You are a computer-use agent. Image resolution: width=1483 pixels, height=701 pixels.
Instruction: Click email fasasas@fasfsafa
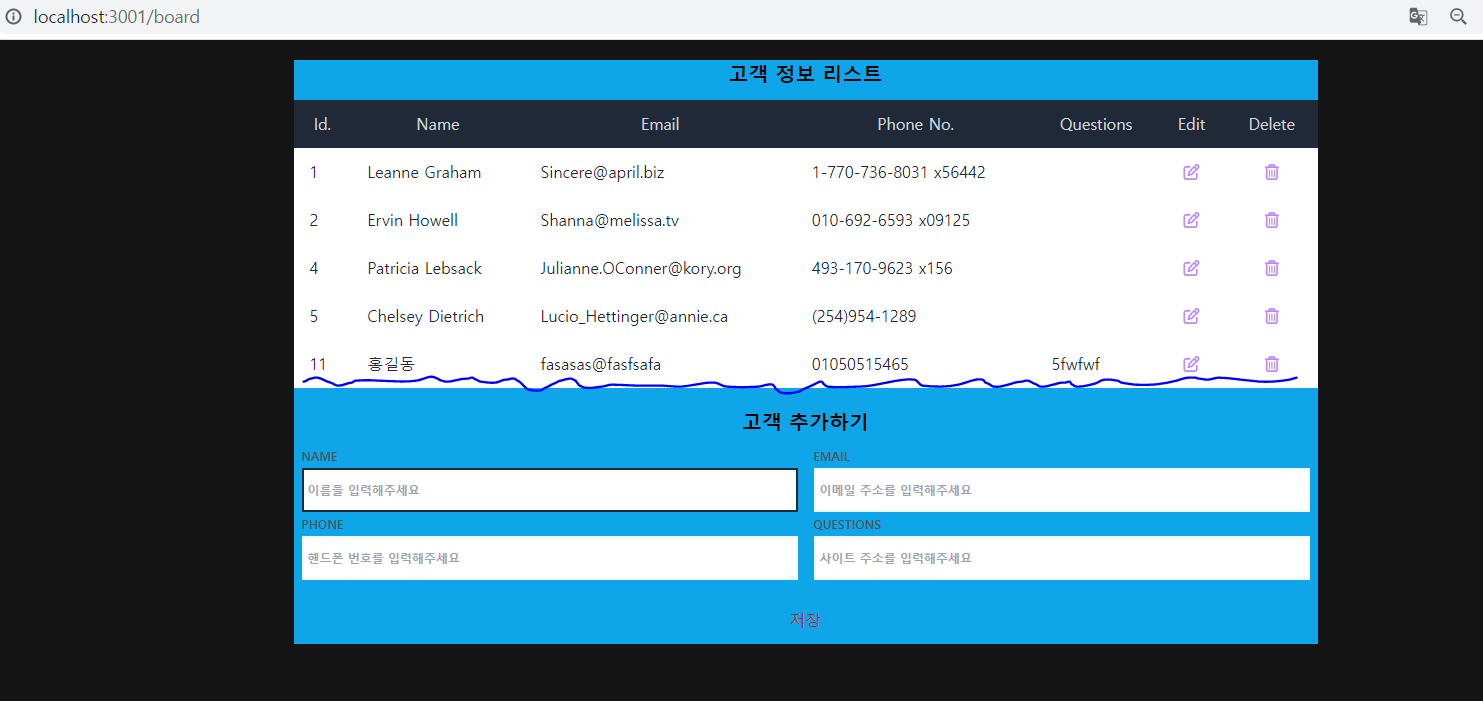[x=600, y=364]
